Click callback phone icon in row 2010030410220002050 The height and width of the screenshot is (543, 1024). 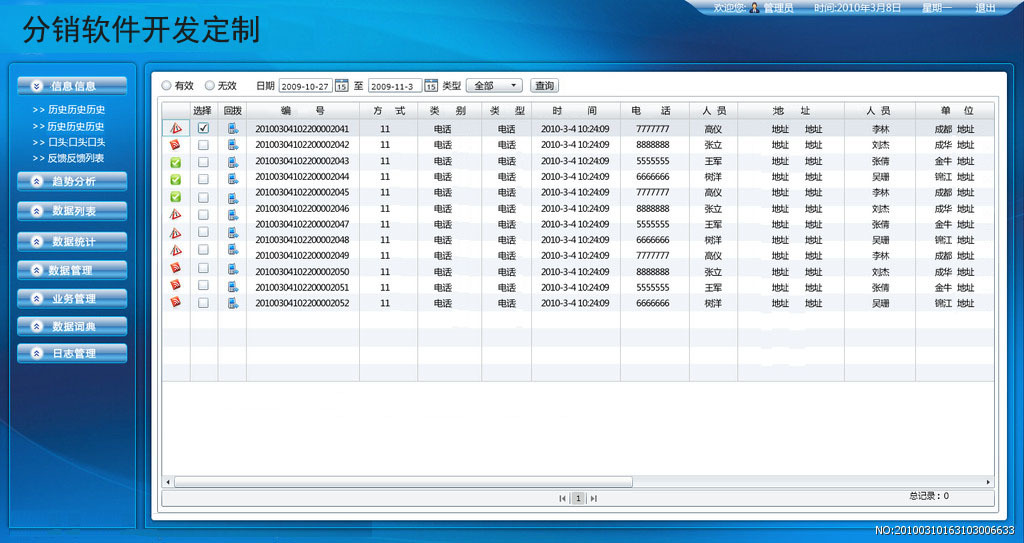point(232,268)
